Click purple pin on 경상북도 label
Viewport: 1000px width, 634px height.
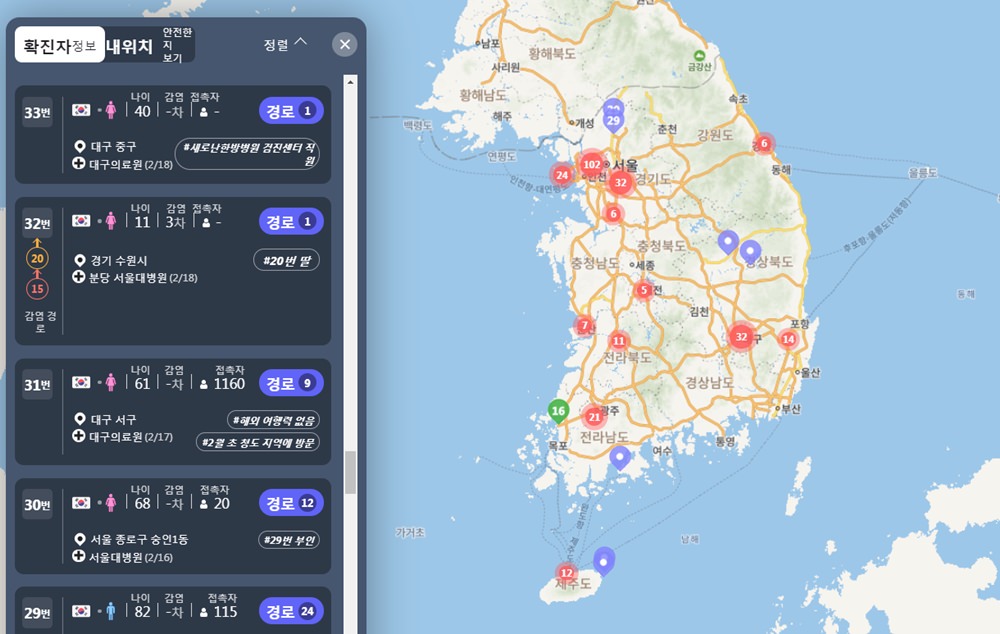pos(750,252)
